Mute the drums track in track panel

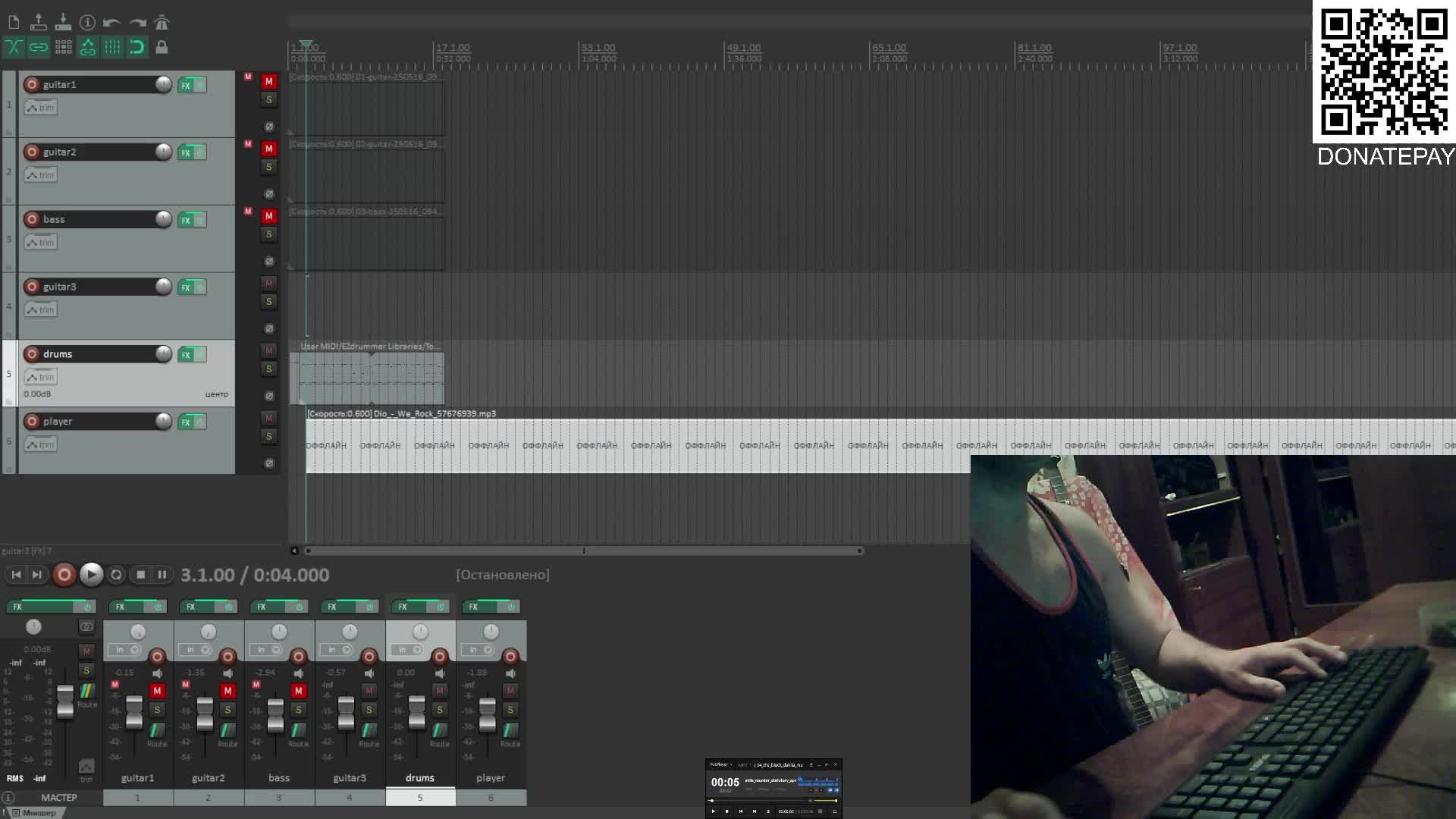(268, 351)
